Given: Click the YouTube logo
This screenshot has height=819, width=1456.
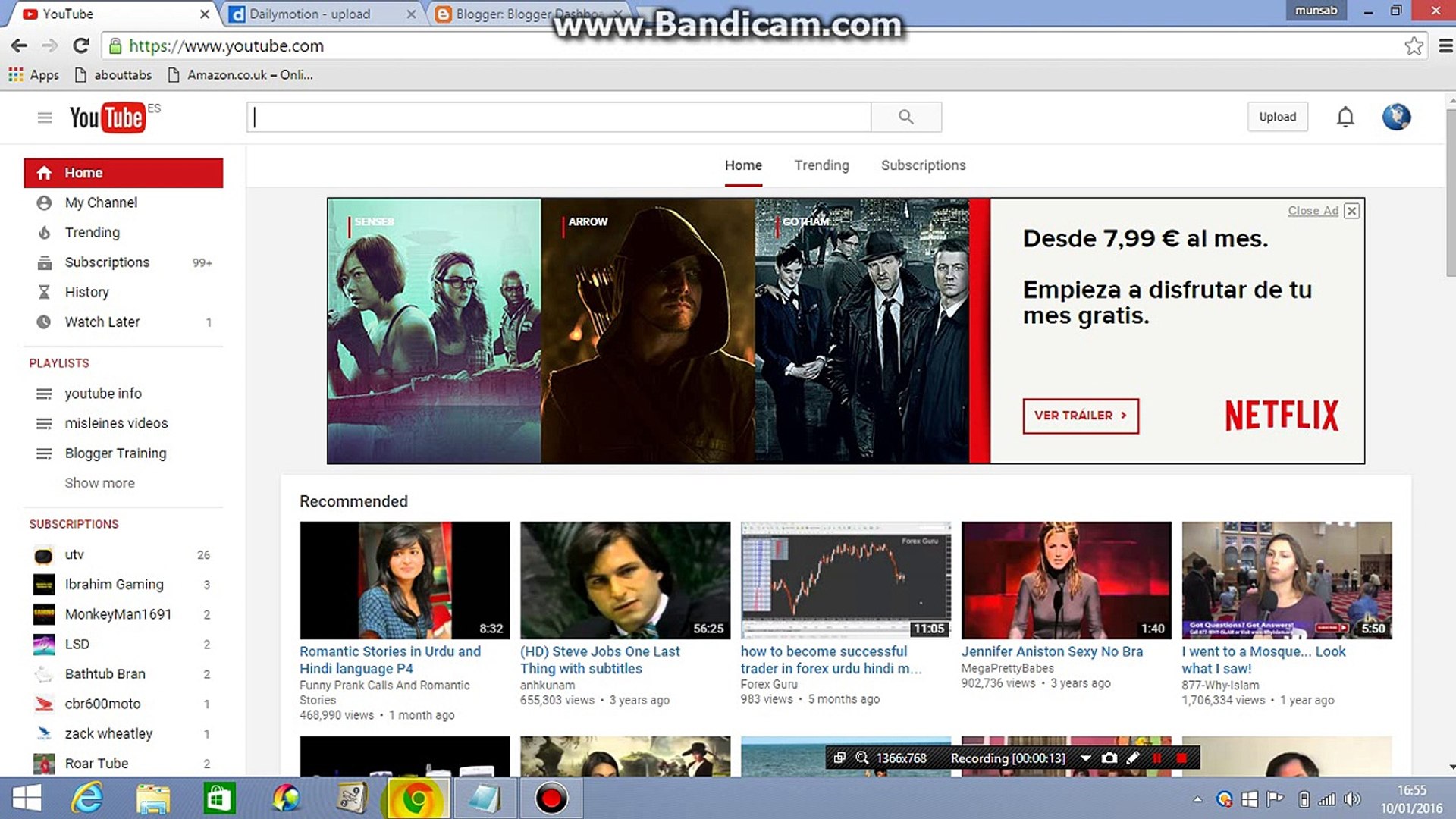Looking at the screenshot, I should pyautogui.click(x=107, y=118).
